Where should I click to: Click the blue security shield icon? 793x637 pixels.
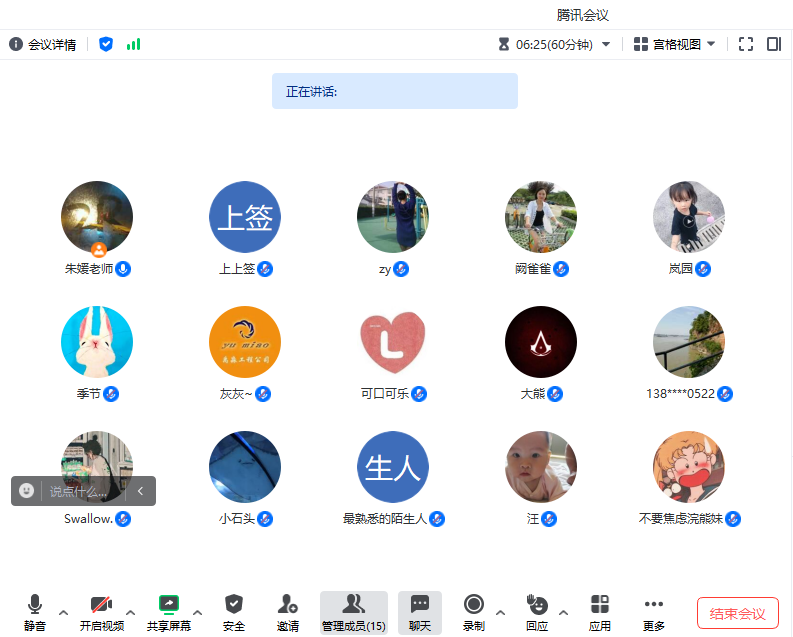[106, 44]
